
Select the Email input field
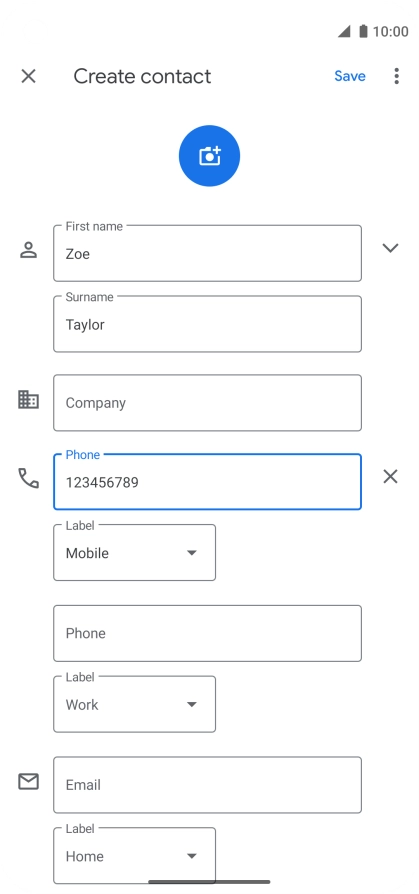pyautogui.click(x=208, y=785)
